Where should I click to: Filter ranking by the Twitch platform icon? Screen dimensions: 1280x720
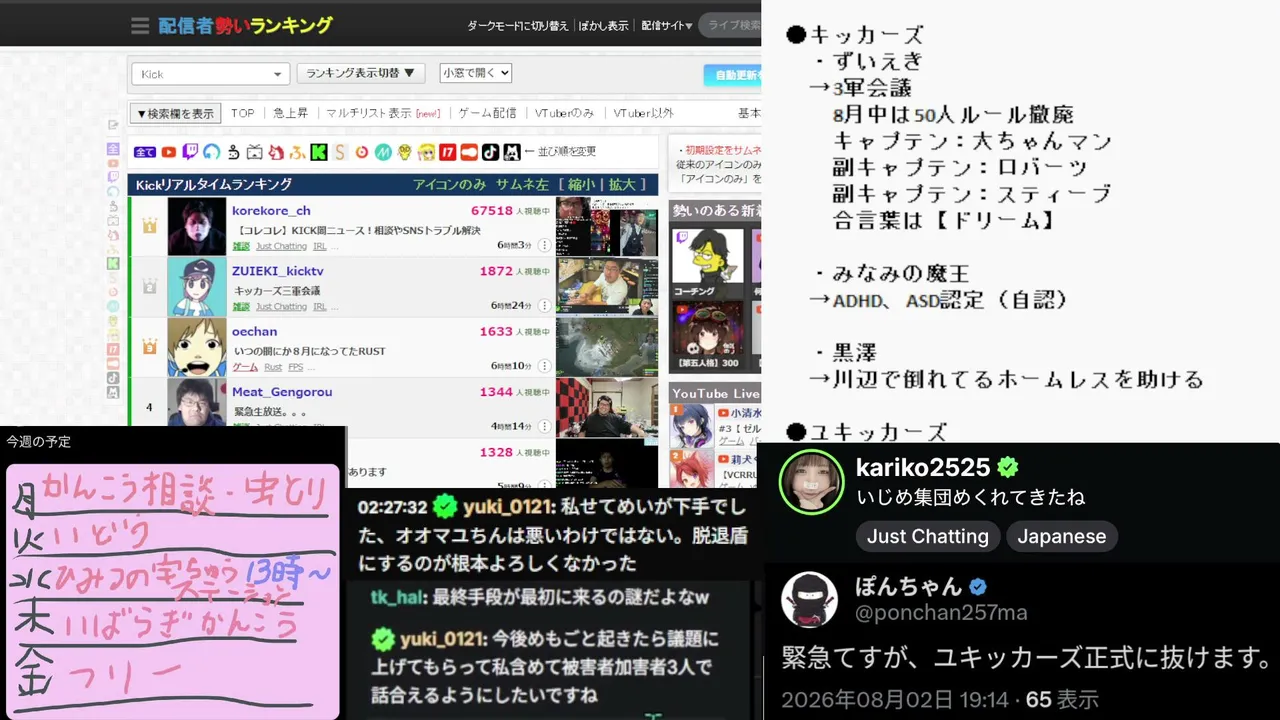(x=190, y=152)
